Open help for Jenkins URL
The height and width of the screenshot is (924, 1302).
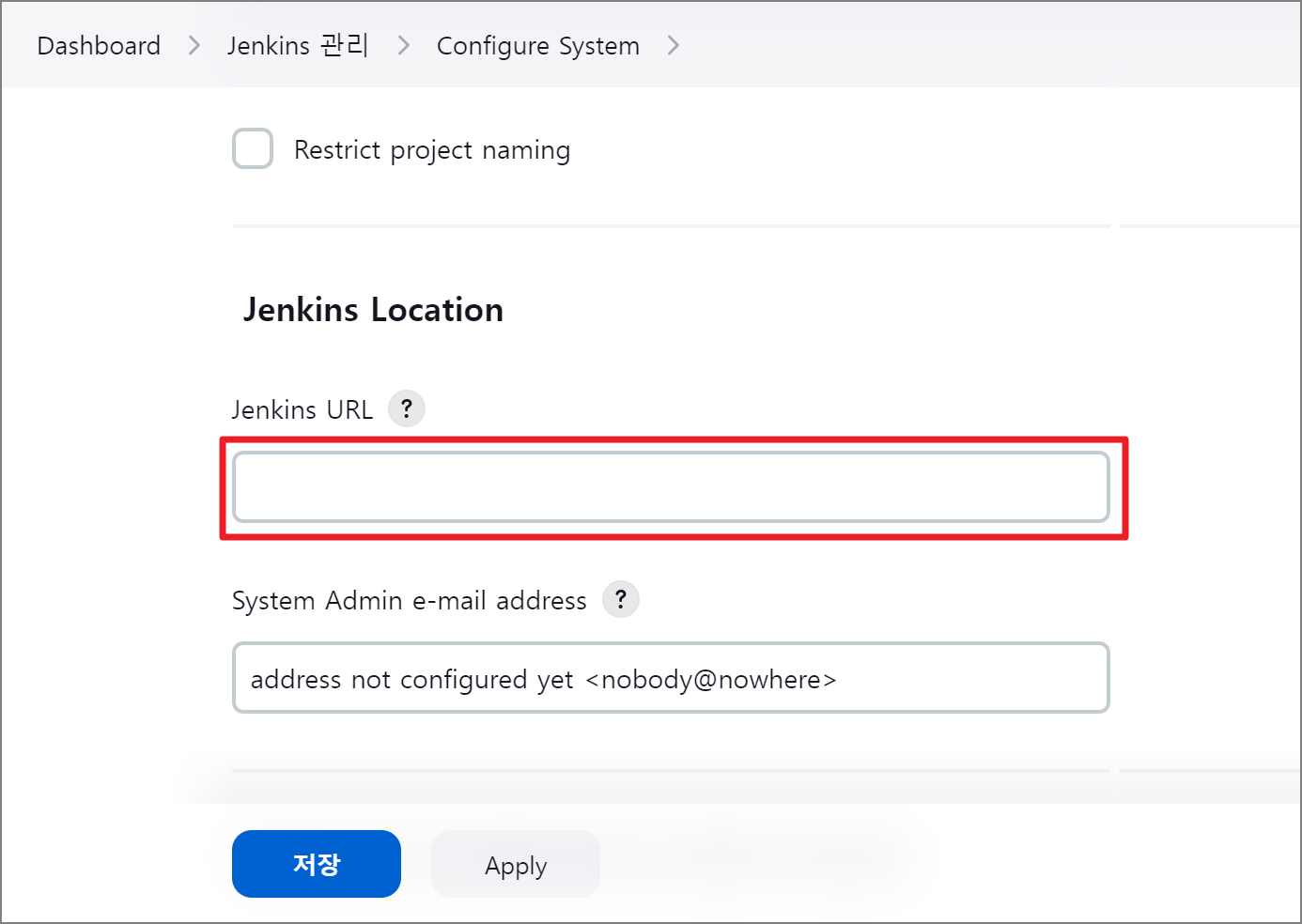click(407, 408)
